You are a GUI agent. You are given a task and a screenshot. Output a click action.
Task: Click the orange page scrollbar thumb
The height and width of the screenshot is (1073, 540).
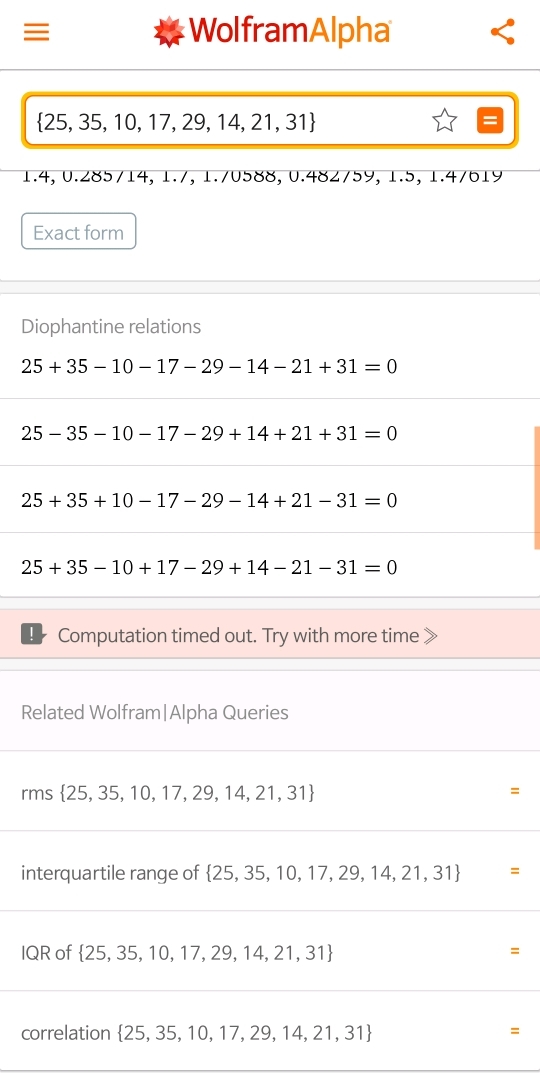click(x=537, y=487)
